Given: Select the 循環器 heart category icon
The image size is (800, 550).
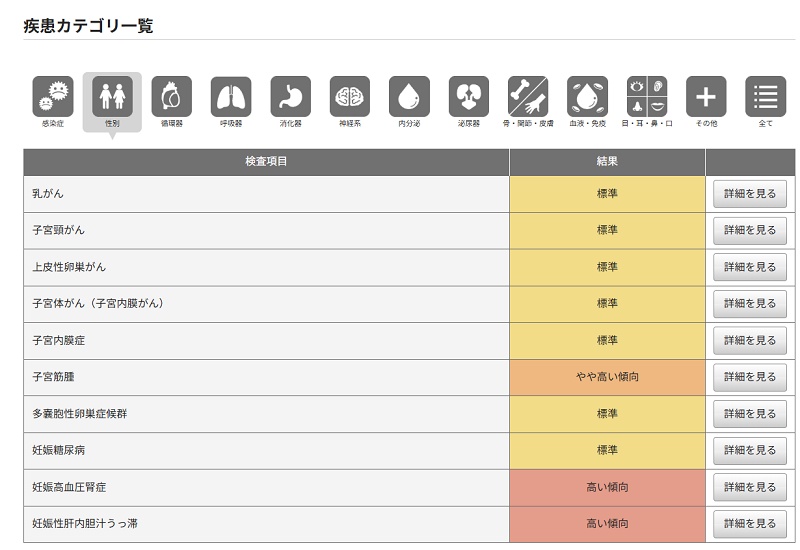Looking at the screenshot, I should [x=171, y=97].
